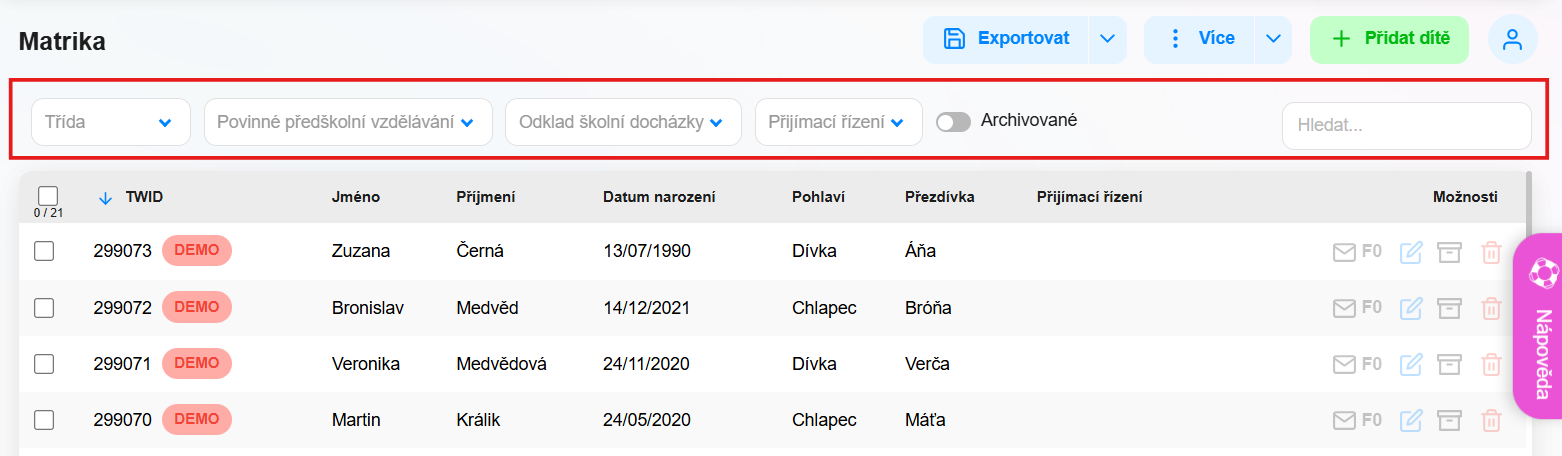This screenshot has width=1562, height=456.
Task: Click the edit icon for Zuzana Černá
Action: 1411,252
